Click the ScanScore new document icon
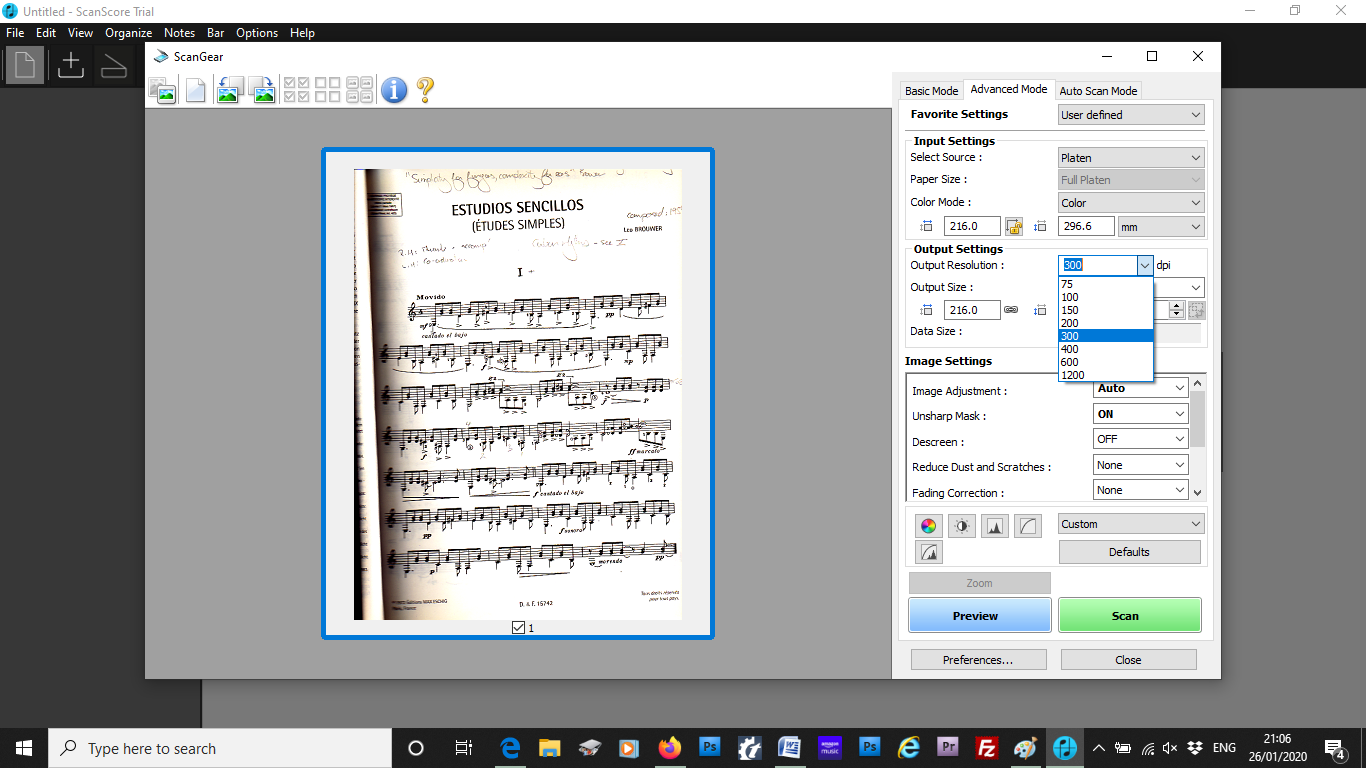The width and height of the screenshot is (1366, 768). tap(24, 65)
